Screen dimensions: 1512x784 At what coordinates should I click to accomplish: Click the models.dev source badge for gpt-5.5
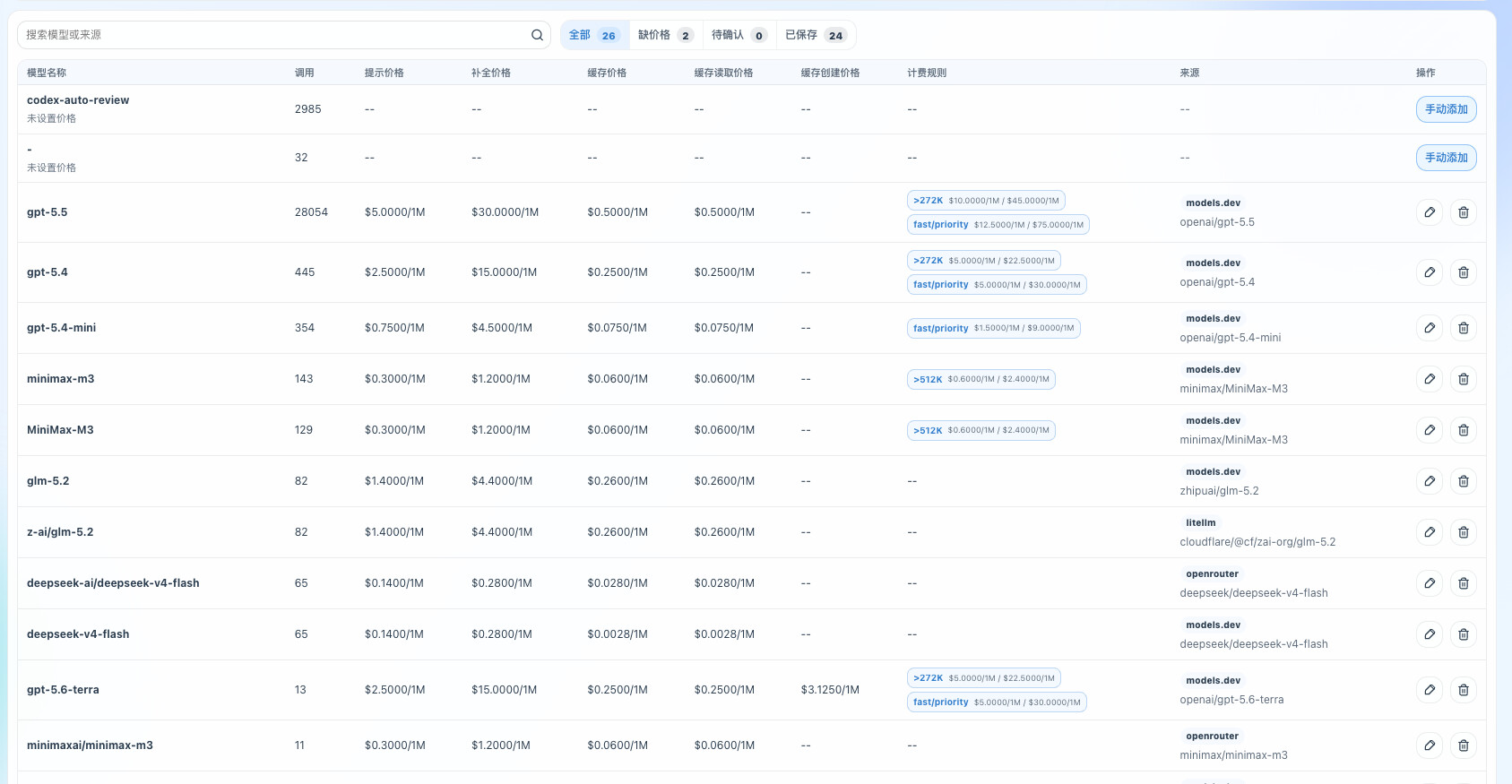pyautogui.click(x=1214, y=203)
